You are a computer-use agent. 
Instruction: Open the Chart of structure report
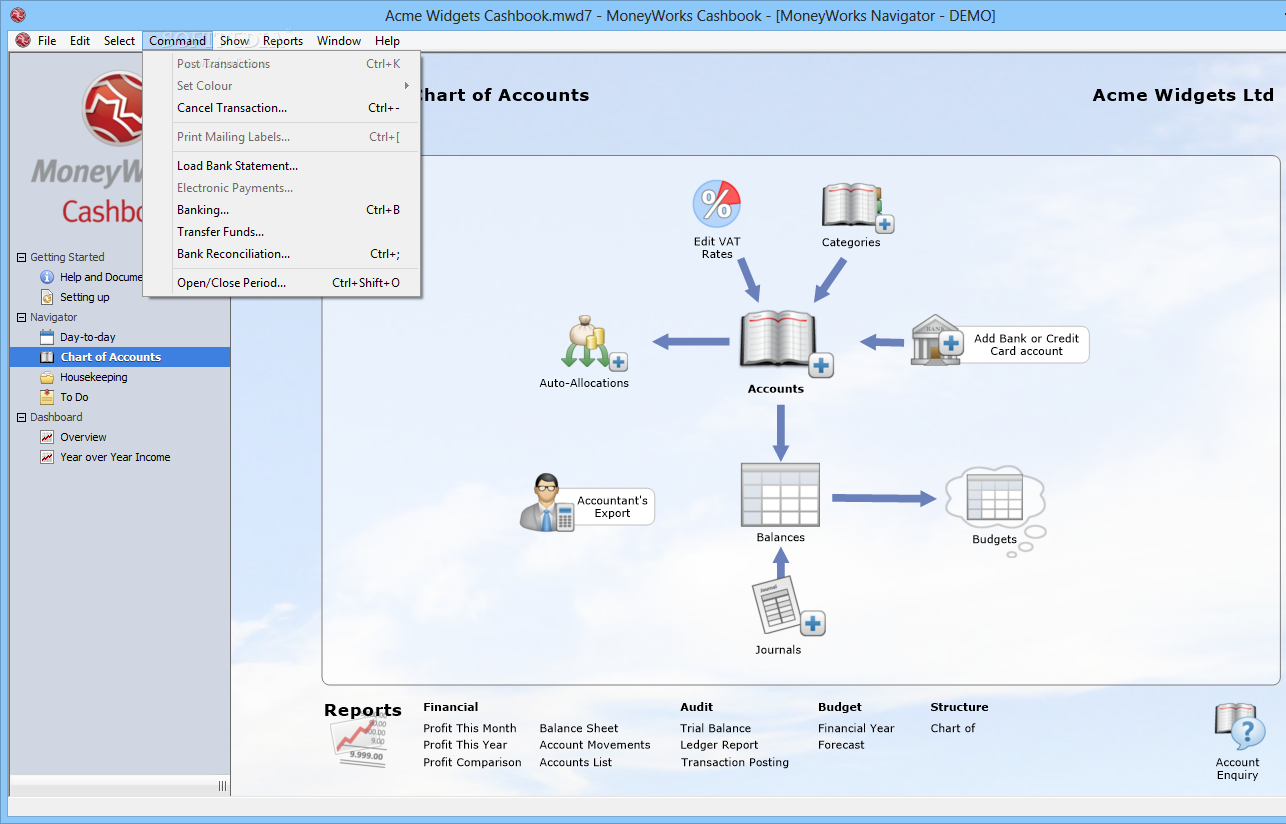pyautogui.click(x=953, y=728)
